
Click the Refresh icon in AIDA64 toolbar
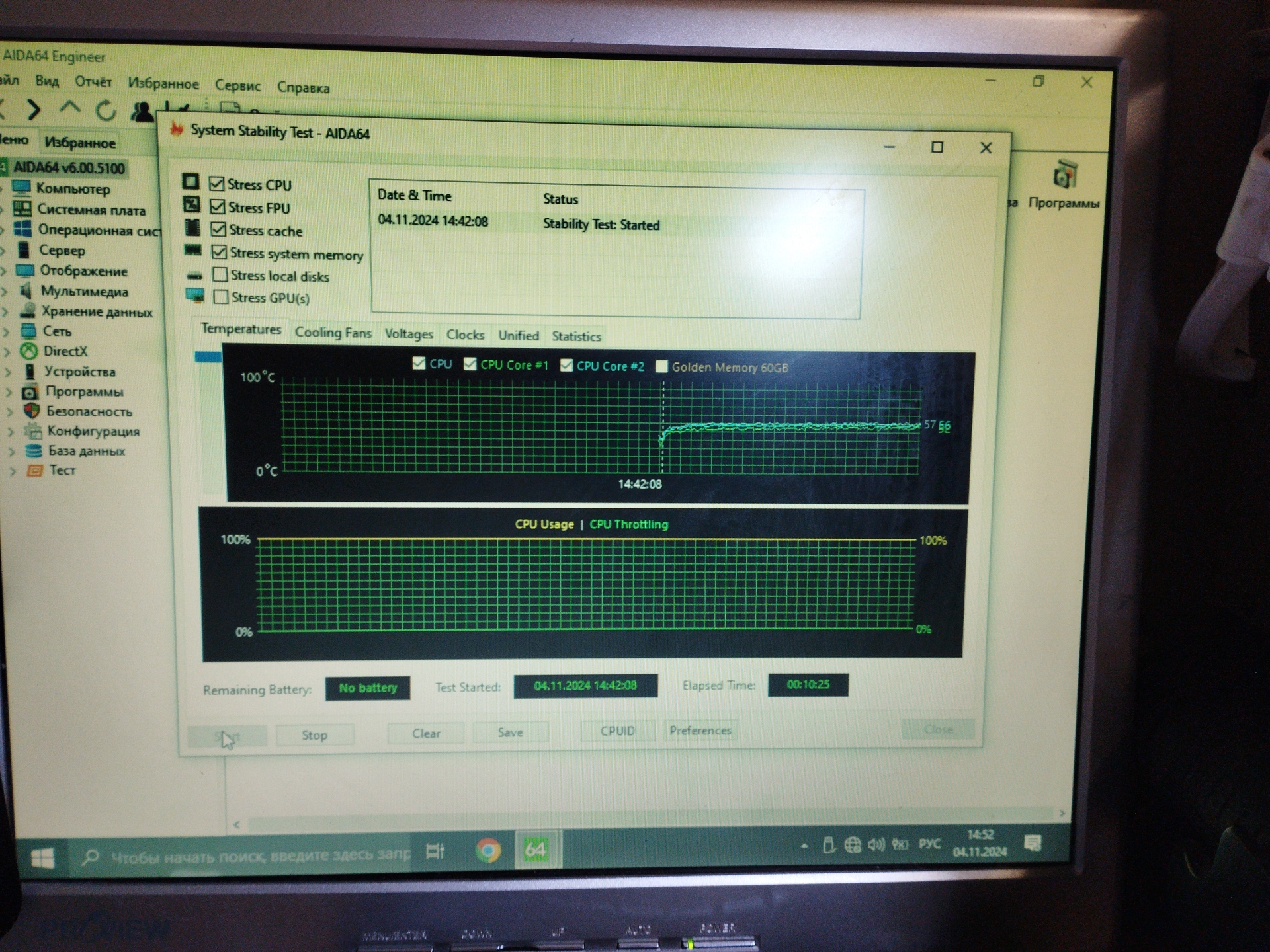click(106, 110)
